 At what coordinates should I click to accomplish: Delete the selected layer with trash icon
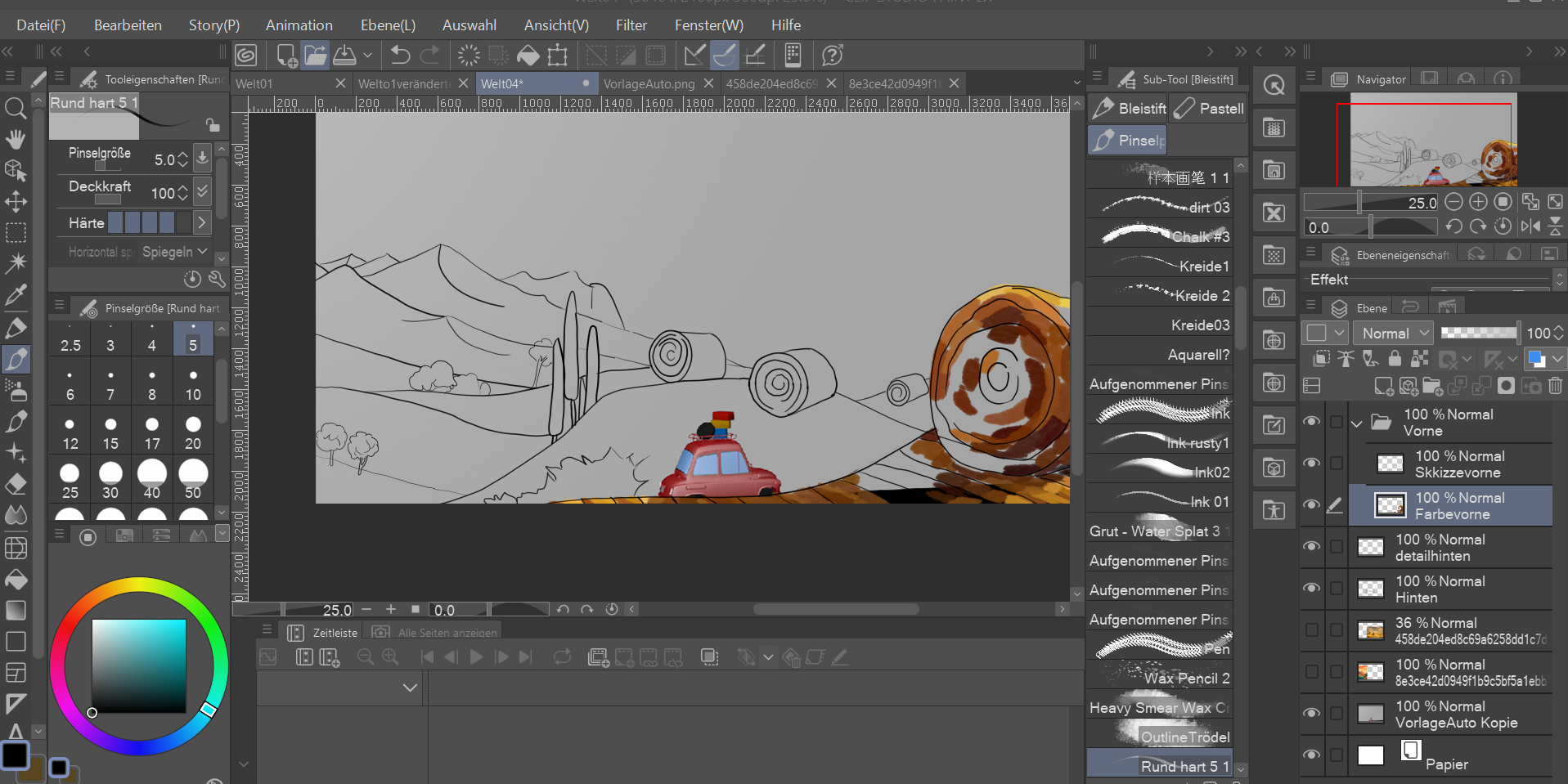pos(1555,386)
